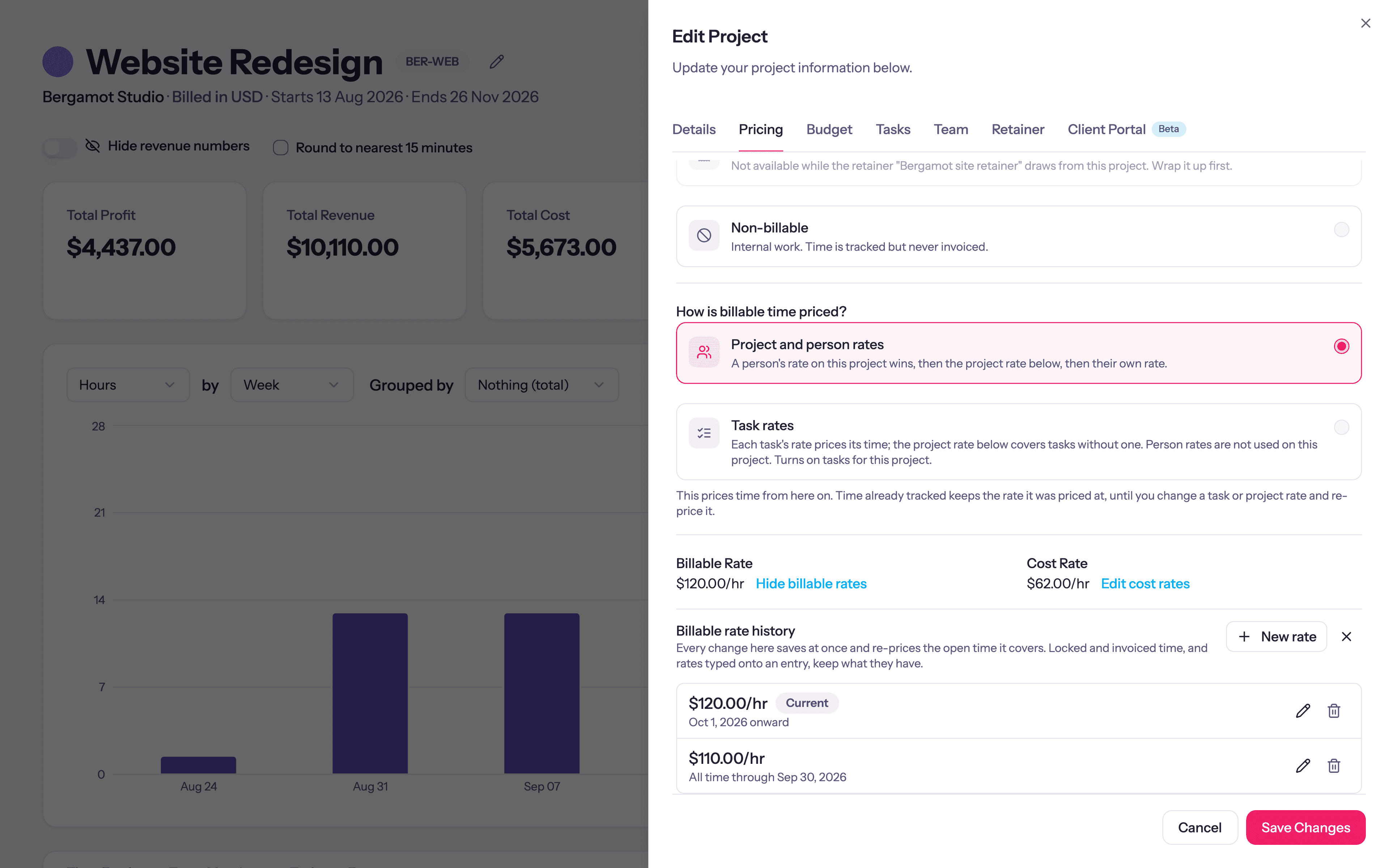The width and height of the screenshot is (1389, 868).
Task: Click the Edit cost rates link
Action: point(1144,583)
